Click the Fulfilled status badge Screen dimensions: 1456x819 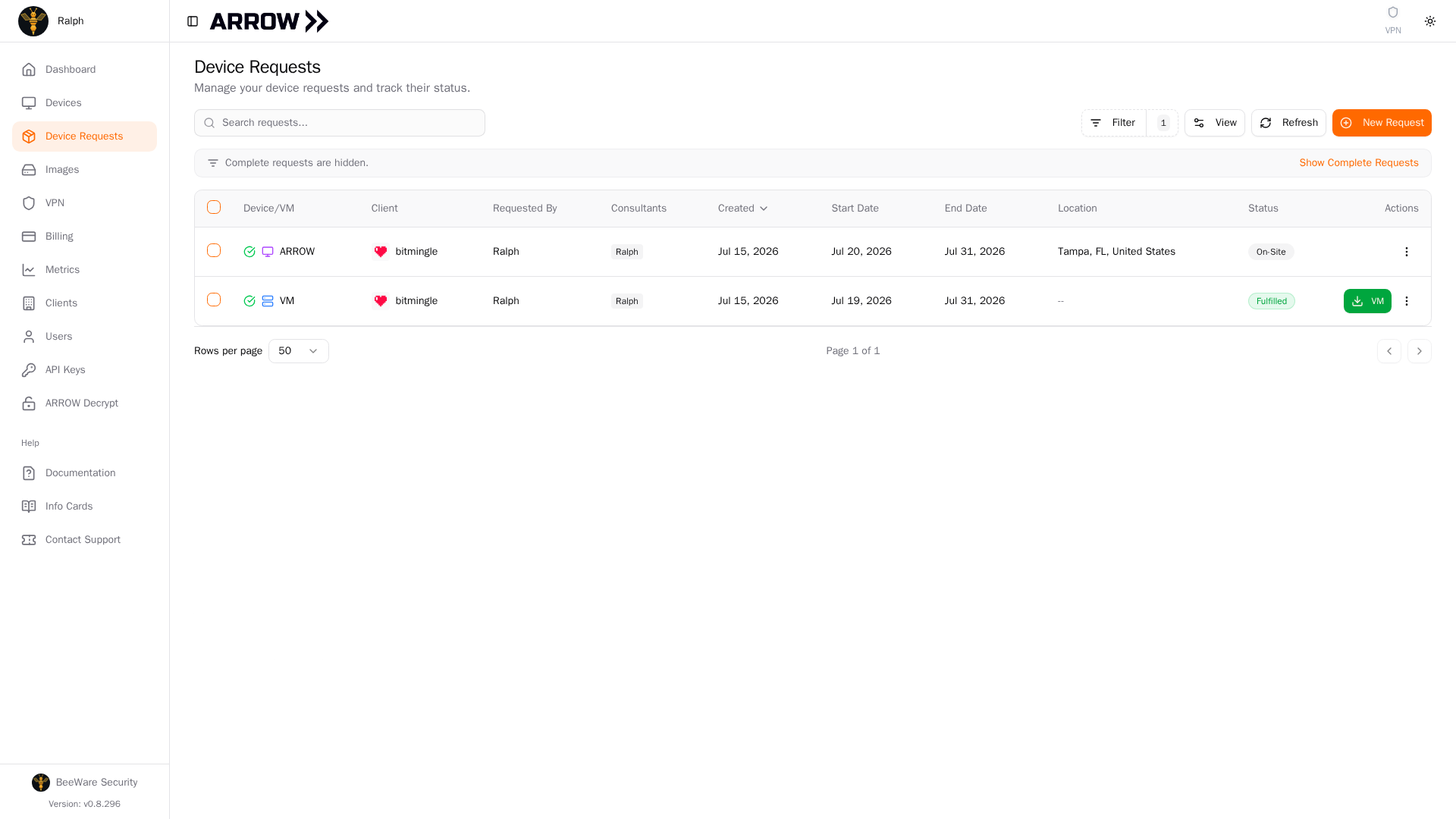1271,301
